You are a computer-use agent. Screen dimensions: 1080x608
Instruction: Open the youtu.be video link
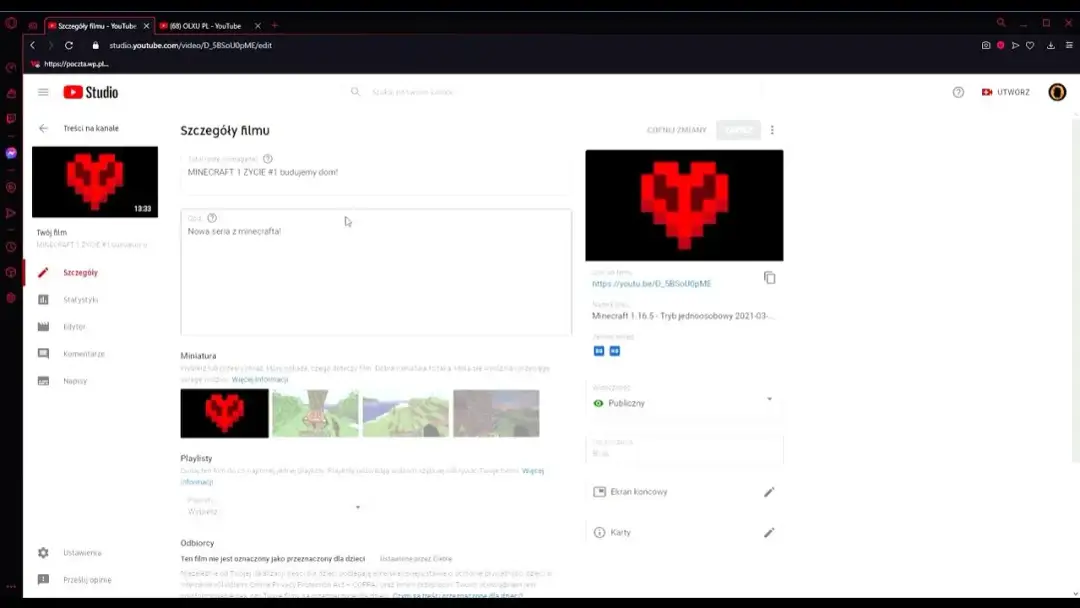pos(650,283)
